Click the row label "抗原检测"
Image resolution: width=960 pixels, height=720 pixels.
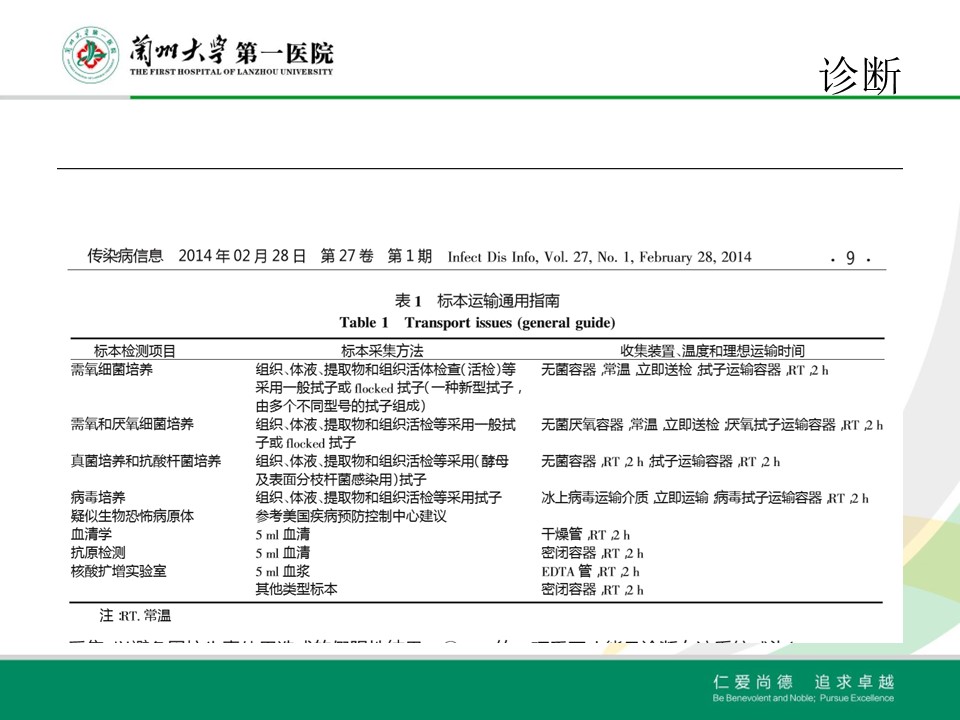pos(98,553)
